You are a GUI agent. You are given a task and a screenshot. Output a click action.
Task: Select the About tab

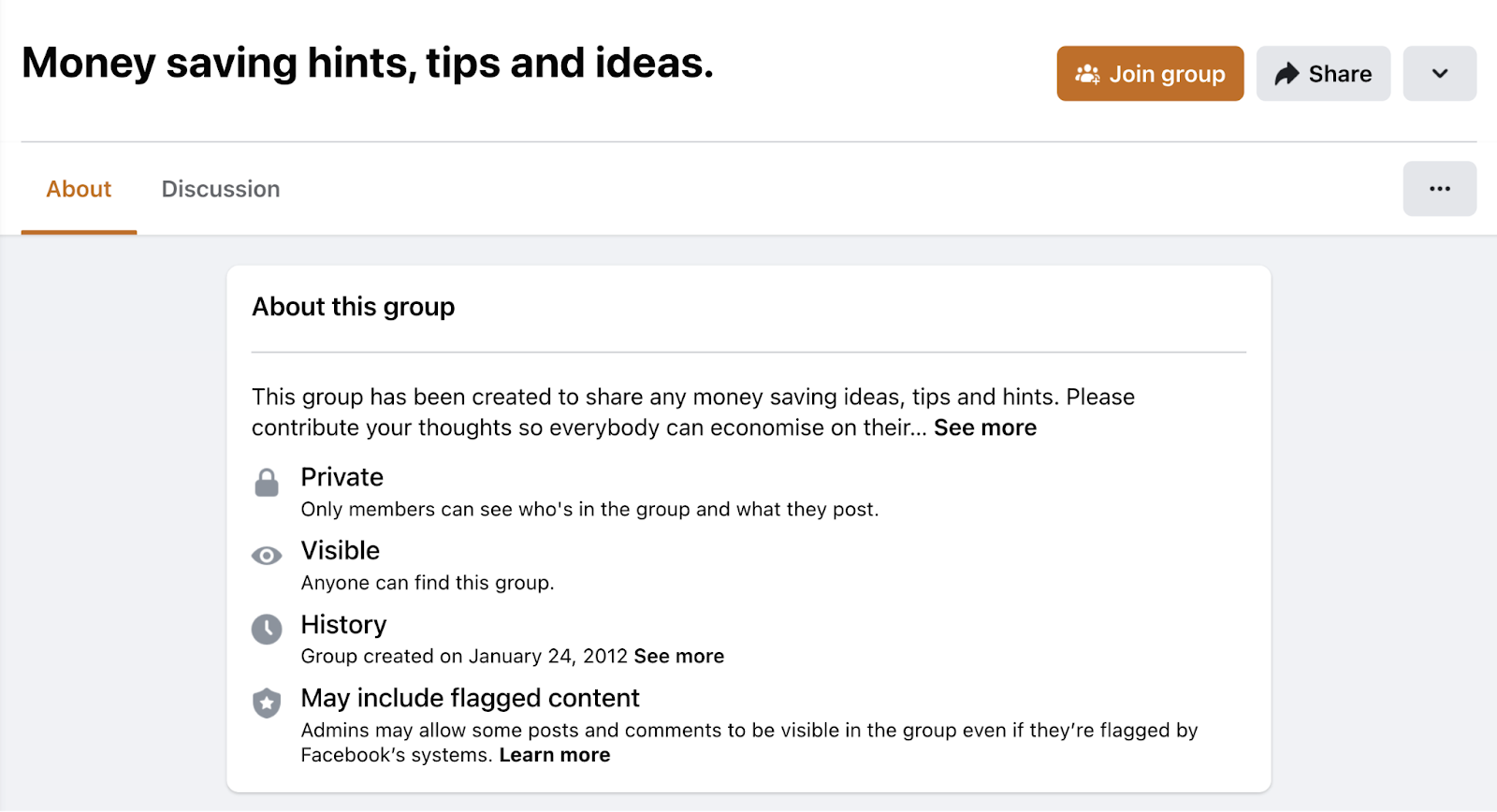coord(79,189)
